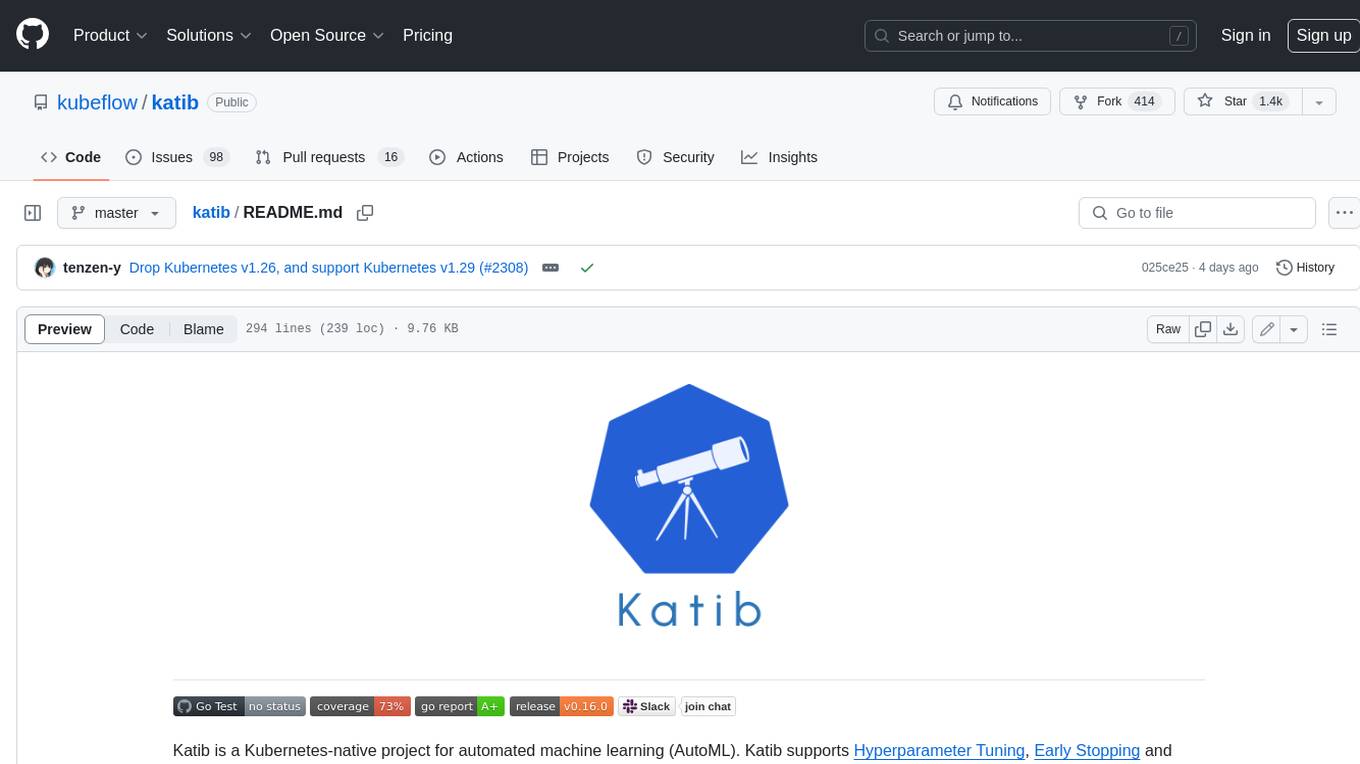Open the commit hash 025ce25
The image size is (1360, 764).
[x=1165, y=268]
